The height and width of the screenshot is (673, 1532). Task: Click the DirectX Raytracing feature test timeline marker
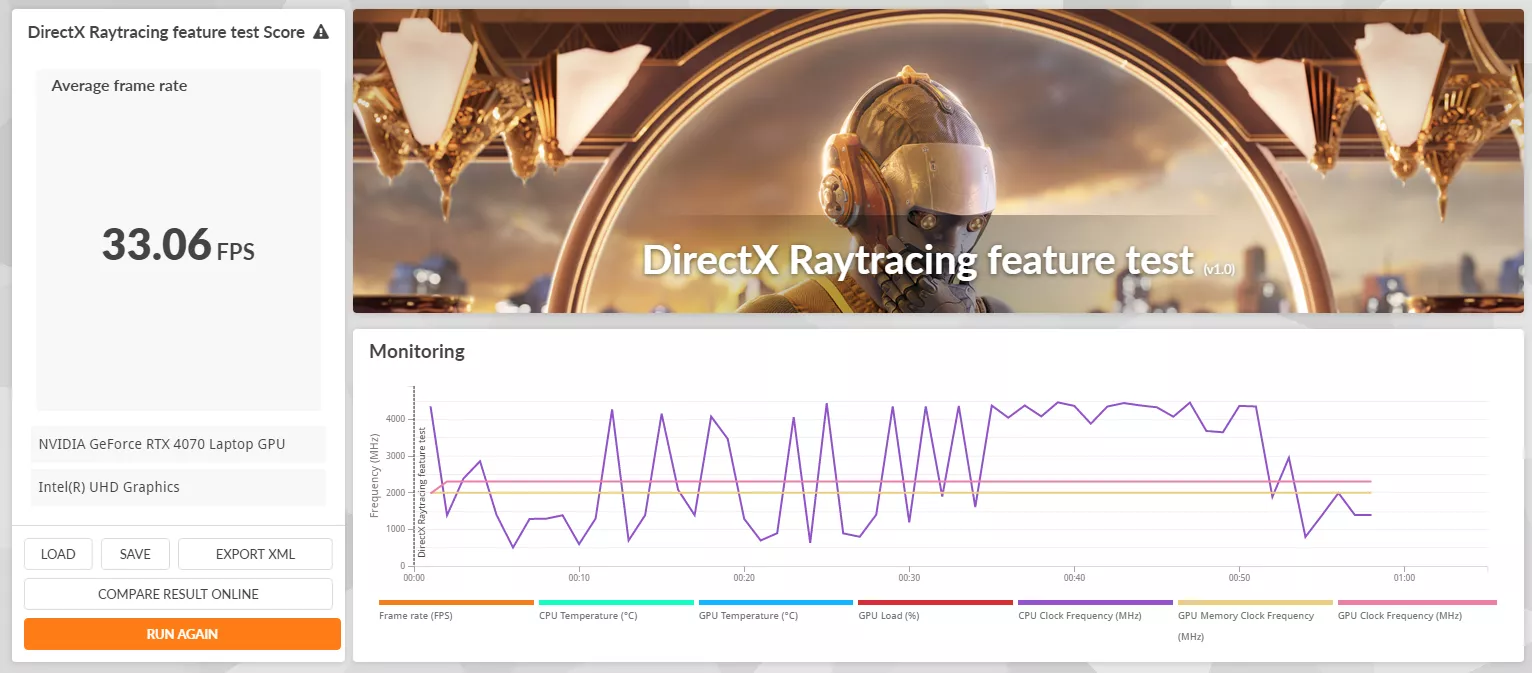click(422, 492)
